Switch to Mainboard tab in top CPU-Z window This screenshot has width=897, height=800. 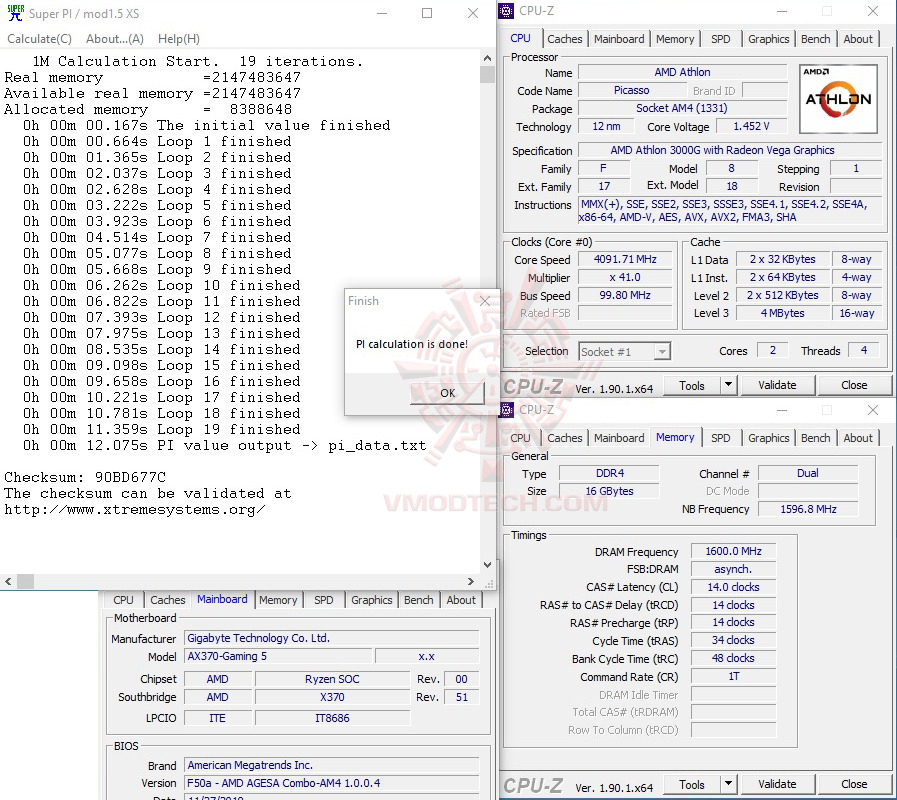[x=619, y=39]
